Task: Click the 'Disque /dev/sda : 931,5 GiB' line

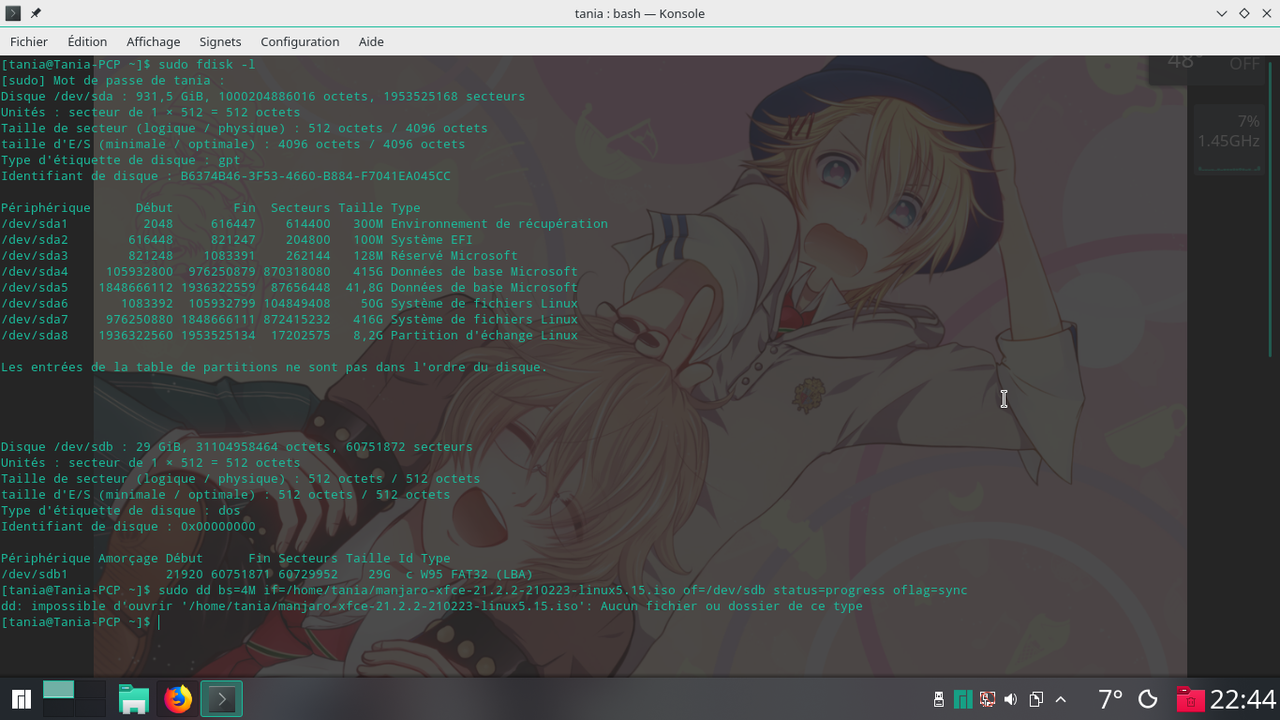Action: pos(263,96)
